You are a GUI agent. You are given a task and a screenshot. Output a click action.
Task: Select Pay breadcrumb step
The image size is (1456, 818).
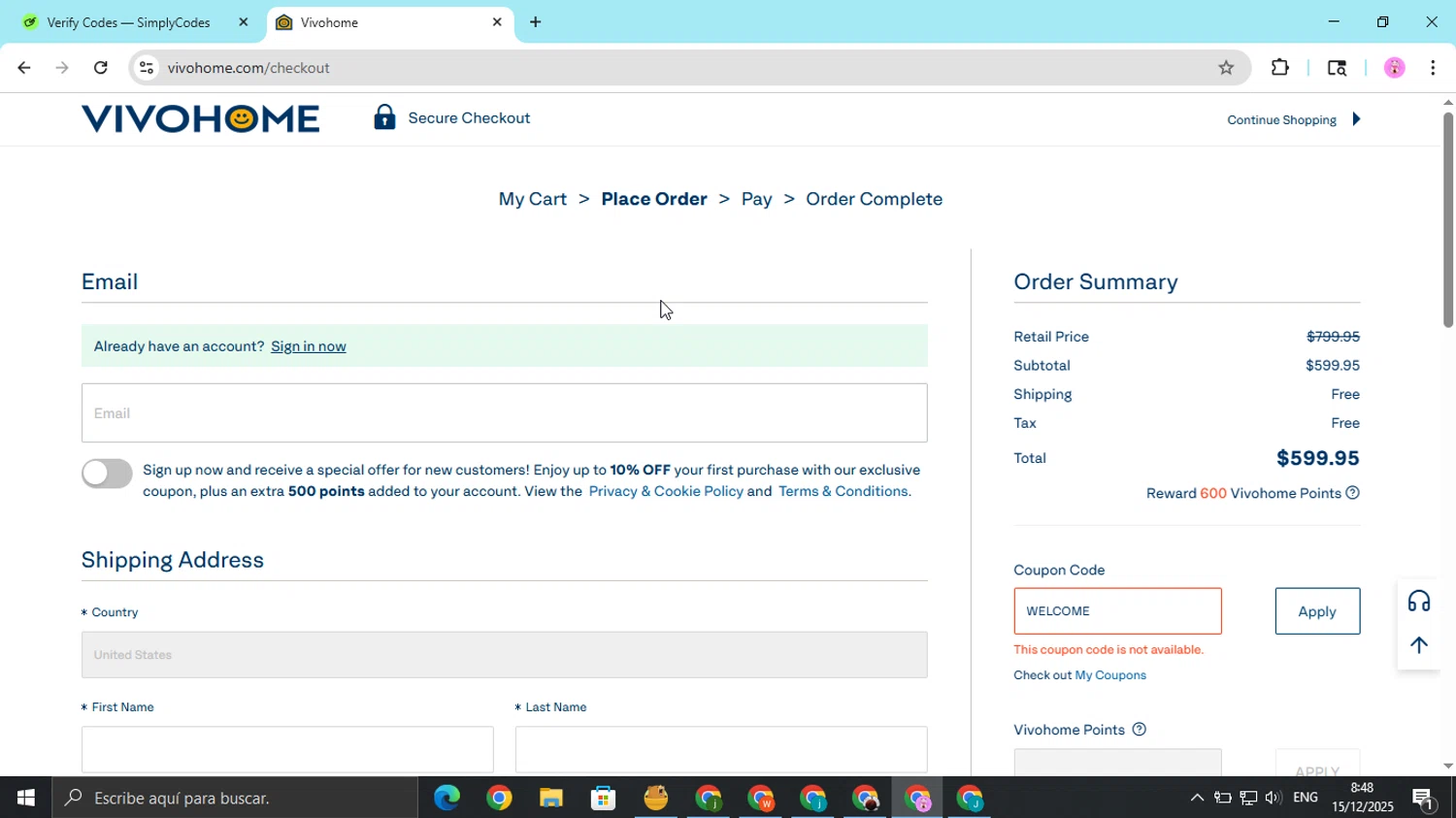[x=756, y=199]
